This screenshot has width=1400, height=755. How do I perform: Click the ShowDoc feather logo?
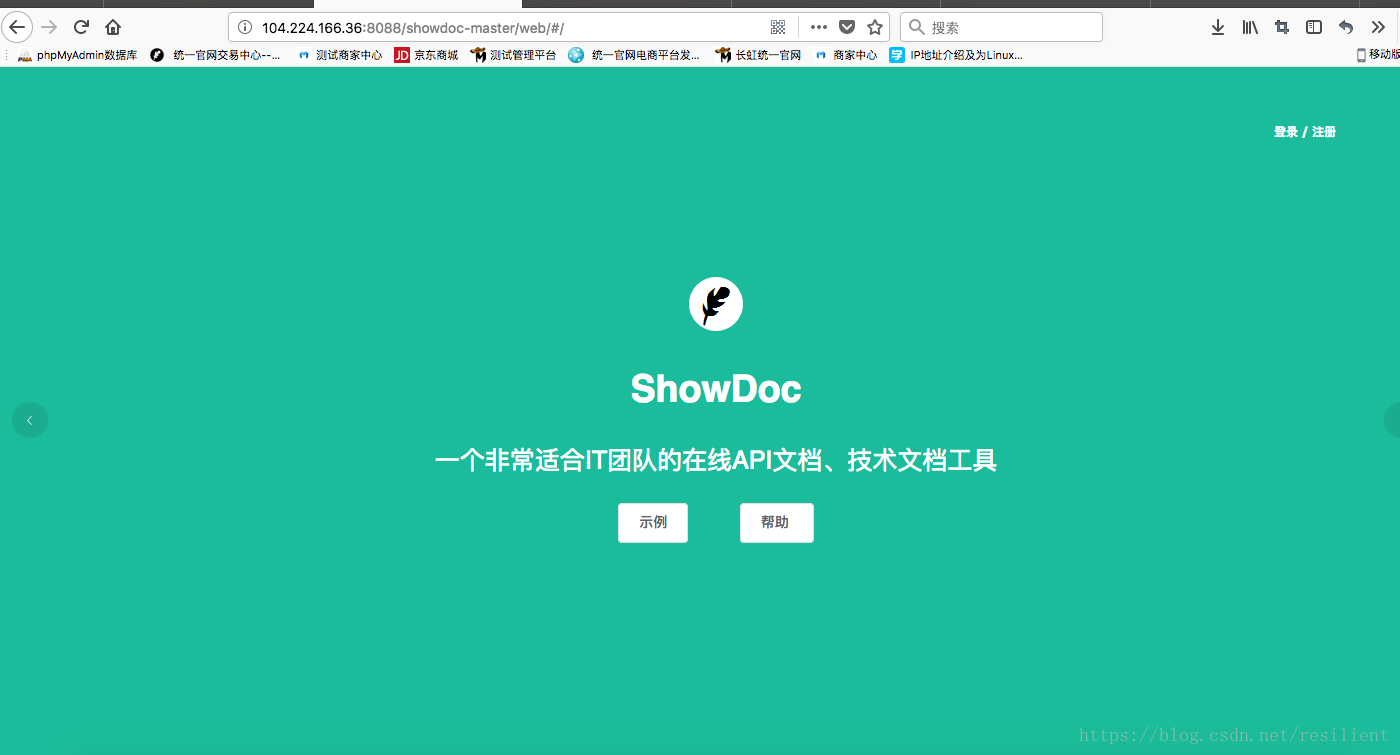716,304
